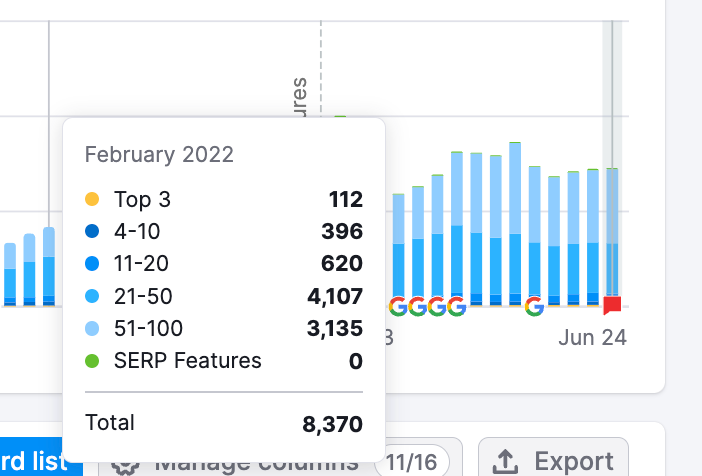Click the green SERP Features legend dot
Screen dimensions: 702x476
pyautogui.click(x=93, y=361)
